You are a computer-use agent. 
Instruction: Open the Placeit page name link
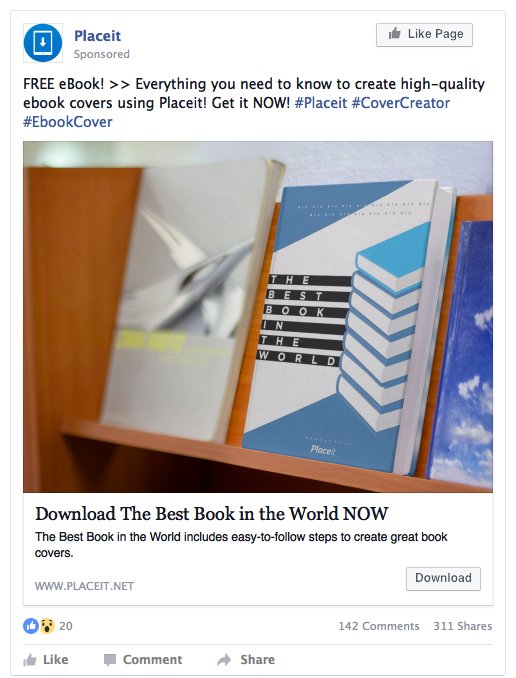97,36
